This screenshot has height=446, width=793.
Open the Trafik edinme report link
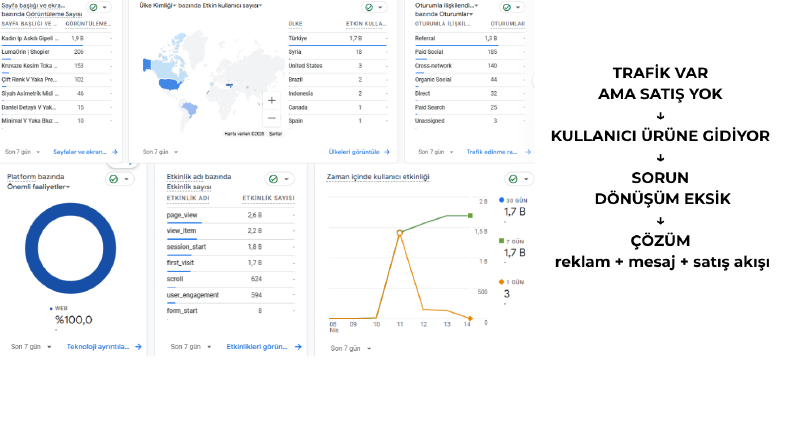click(x=492, y=152)
